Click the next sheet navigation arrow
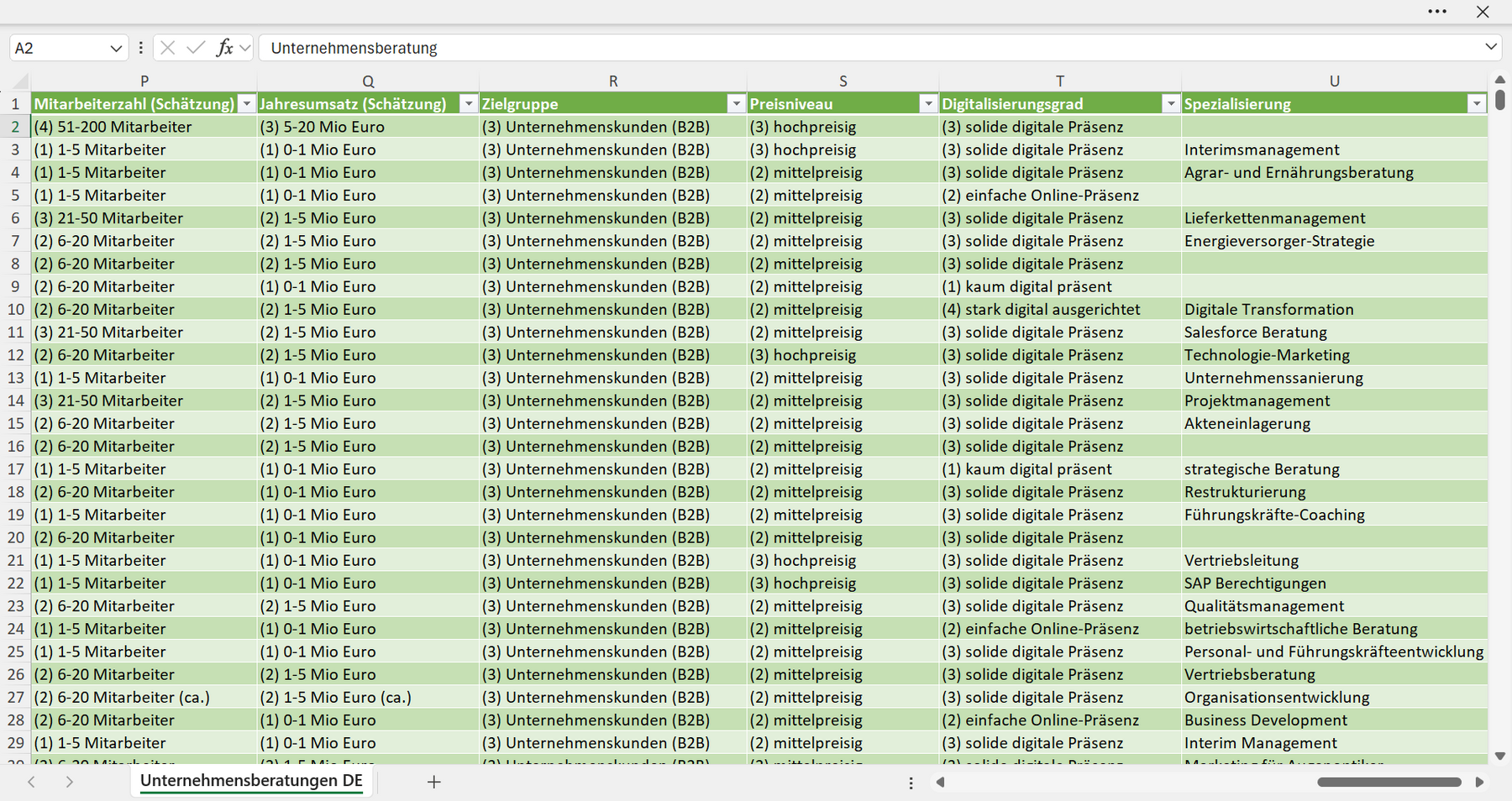1512x801 pixels. click(x=70, y=782)
